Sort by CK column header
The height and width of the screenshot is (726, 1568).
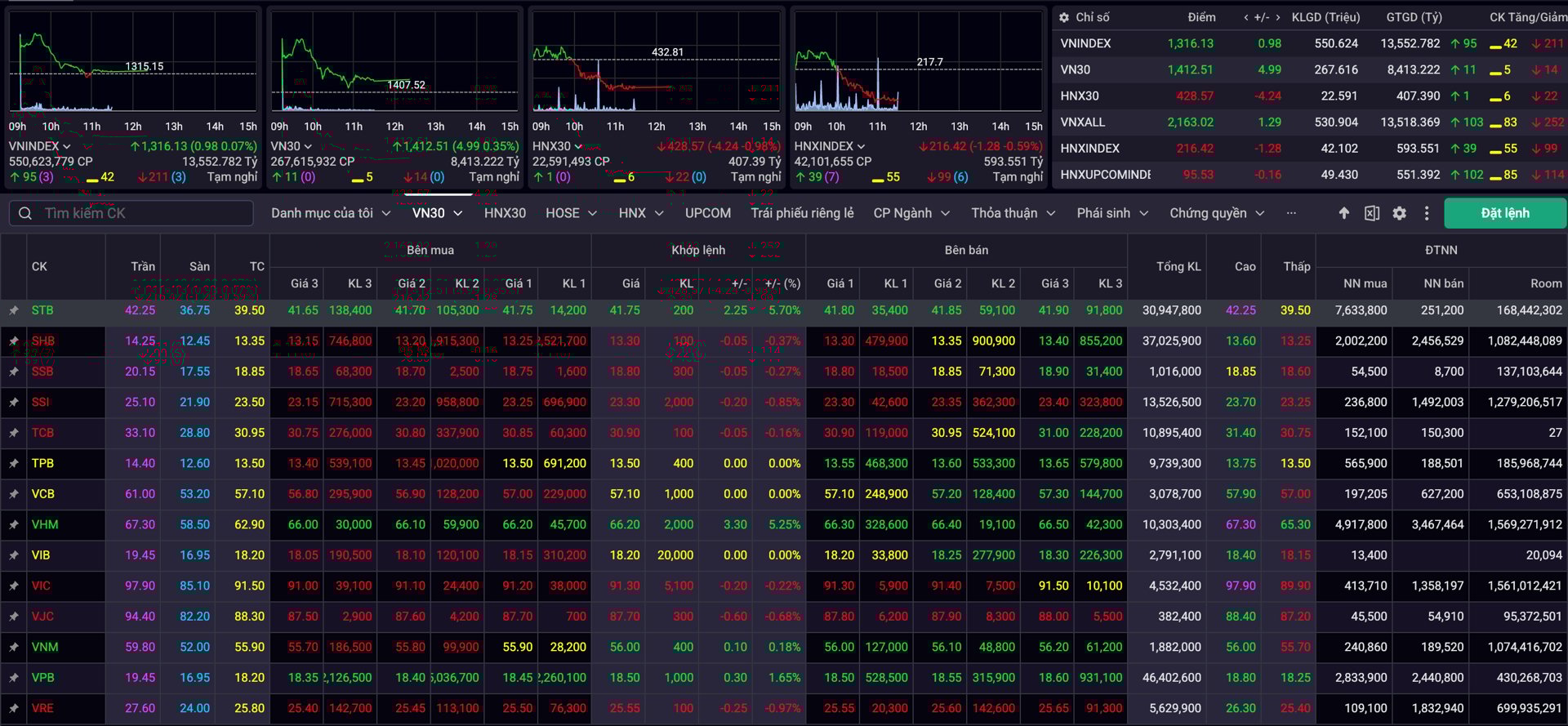(39, 266)
